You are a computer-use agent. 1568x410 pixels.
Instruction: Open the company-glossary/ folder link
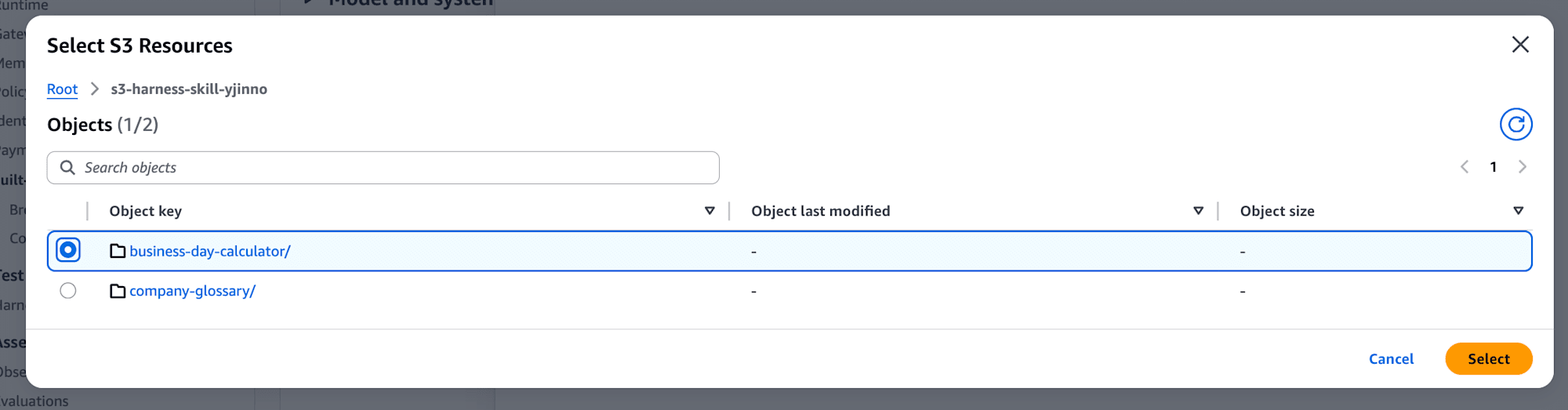192,291
